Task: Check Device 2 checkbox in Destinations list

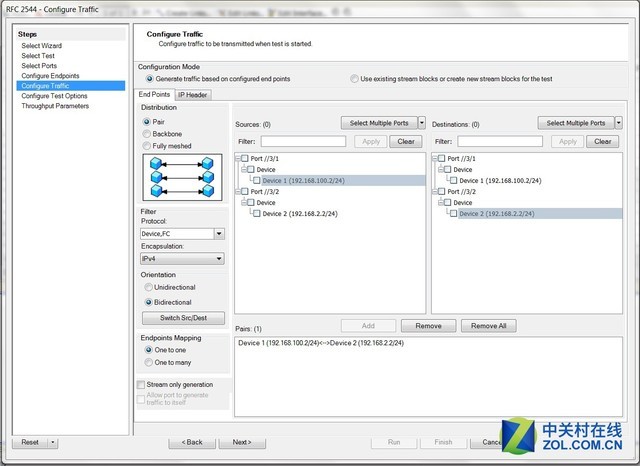Action: point(453,213)
